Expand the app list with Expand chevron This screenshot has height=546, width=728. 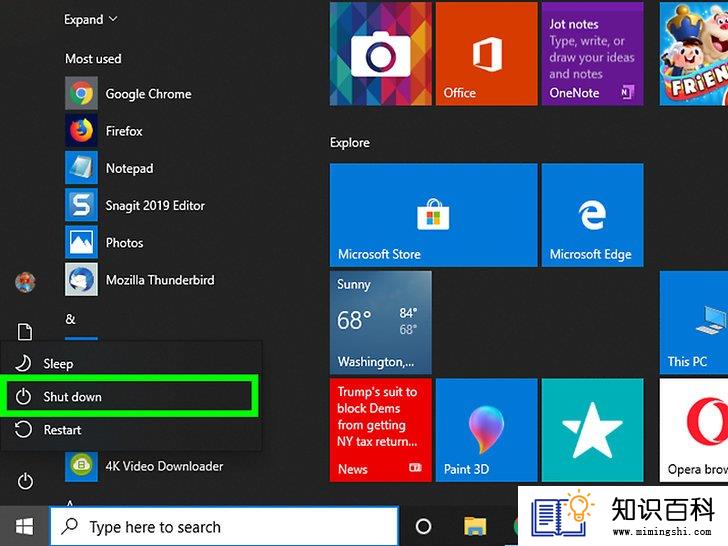(x=91, y=20)
